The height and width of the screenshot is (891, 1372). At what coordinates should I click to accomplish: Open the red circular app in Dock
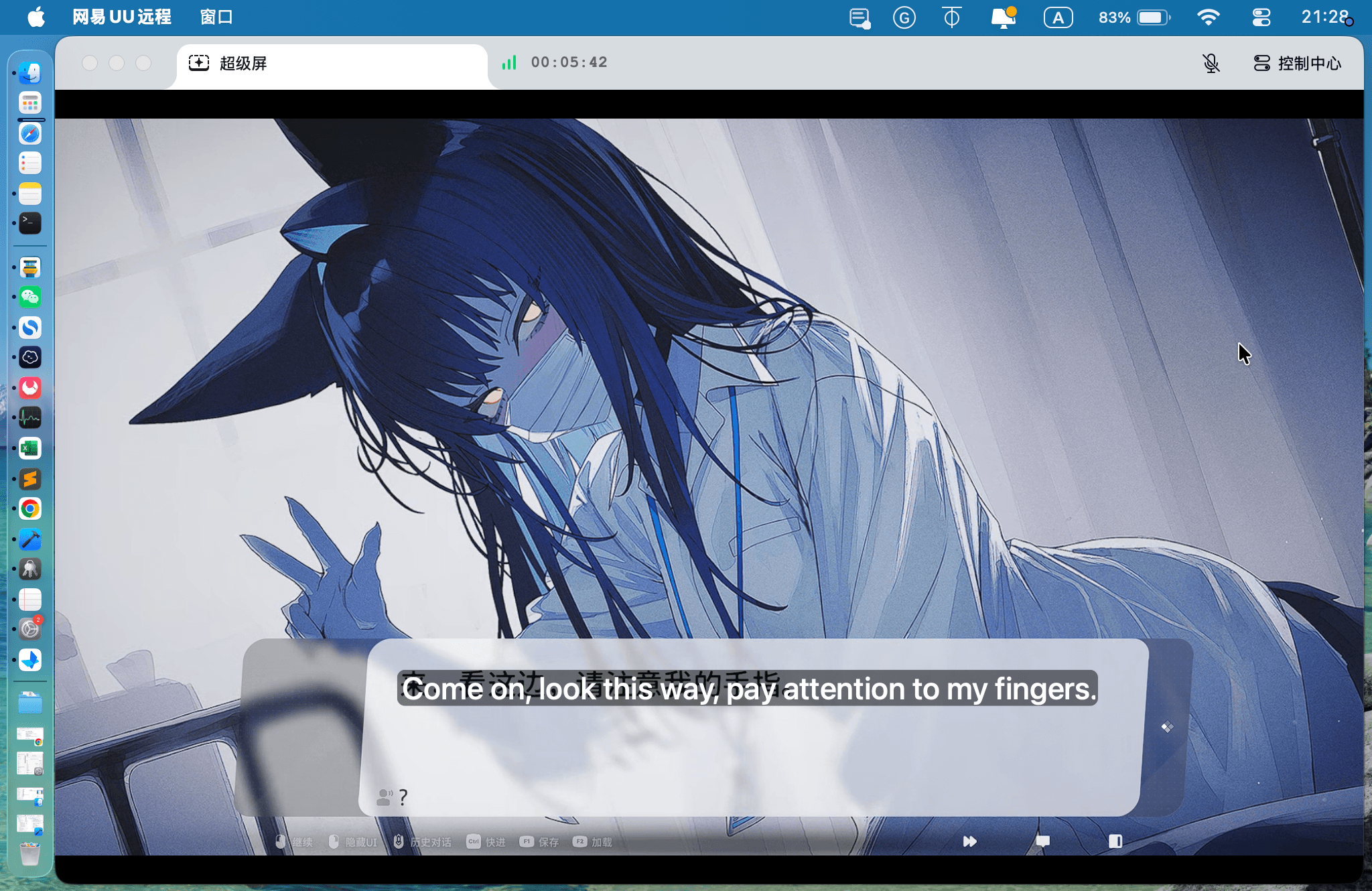pos(30,388)
